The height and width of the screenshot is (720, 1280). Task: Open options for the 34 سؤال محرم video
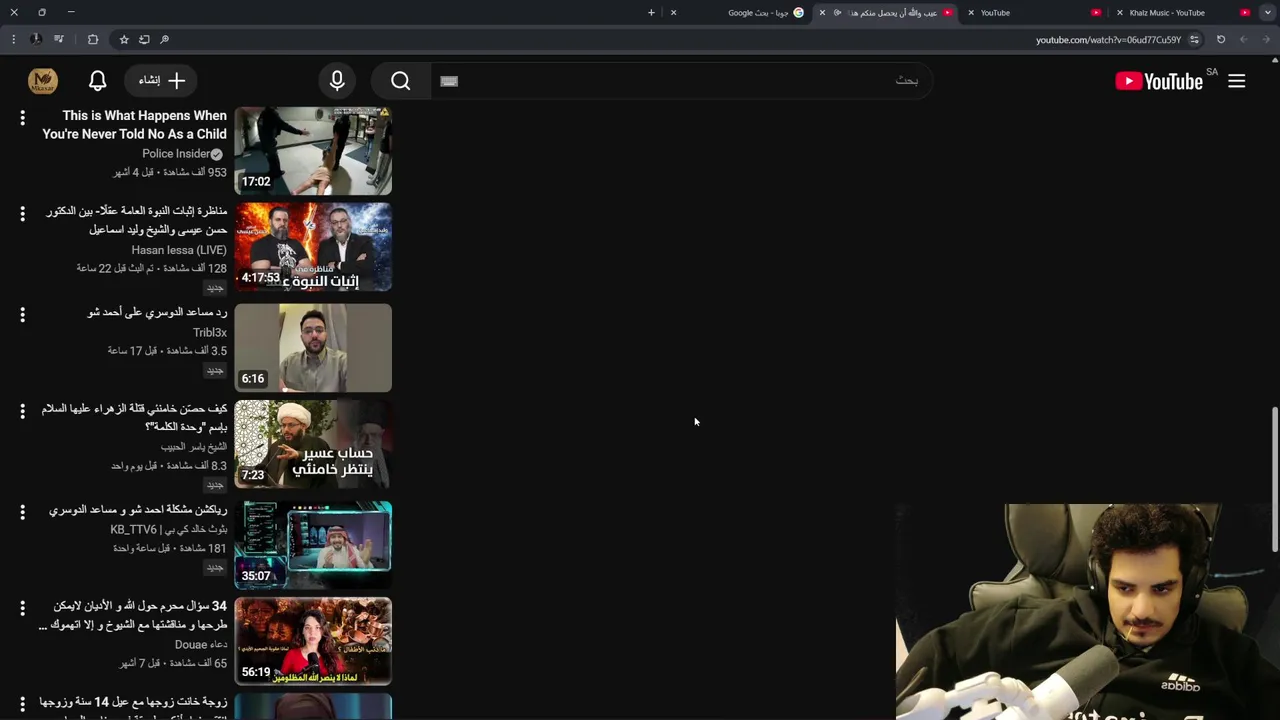coord(22,608)
